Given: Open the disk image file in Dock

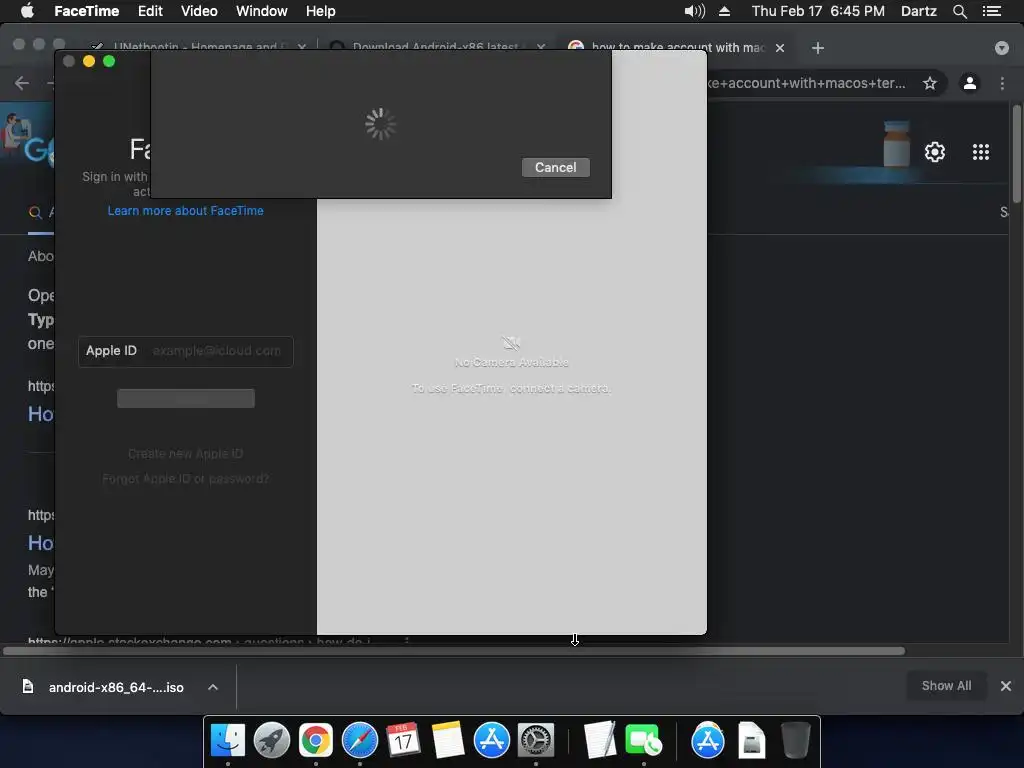Looking at the screenshot, I should coord(752,740).
